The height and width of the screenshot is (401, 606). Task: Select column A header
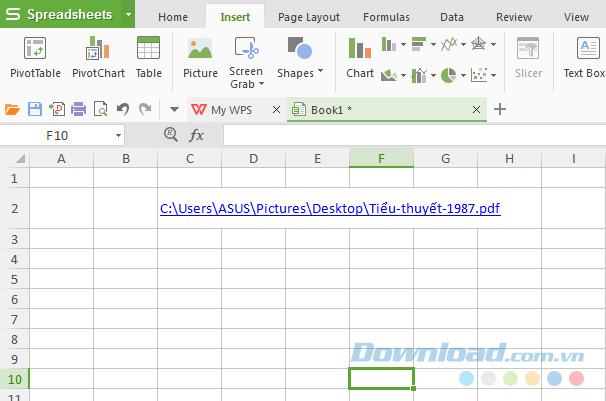point(61,158)
